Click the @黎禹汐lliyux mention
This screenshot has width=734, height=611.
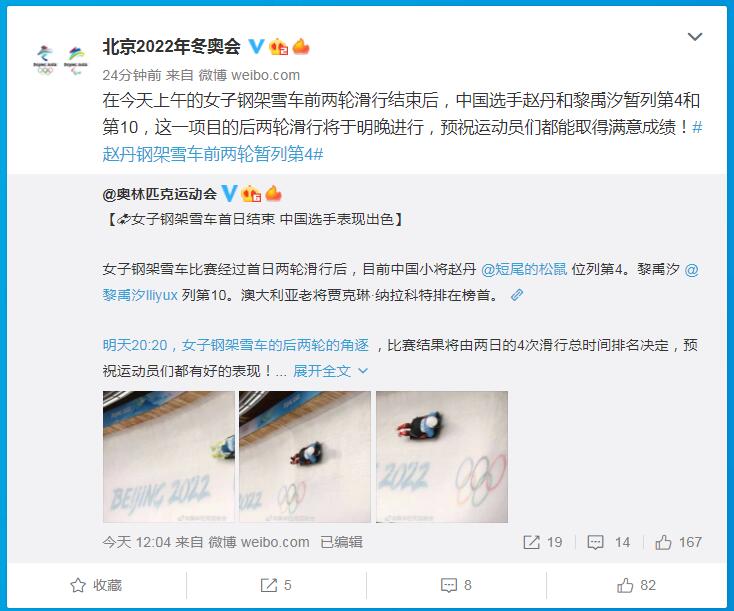pos(400,282)
